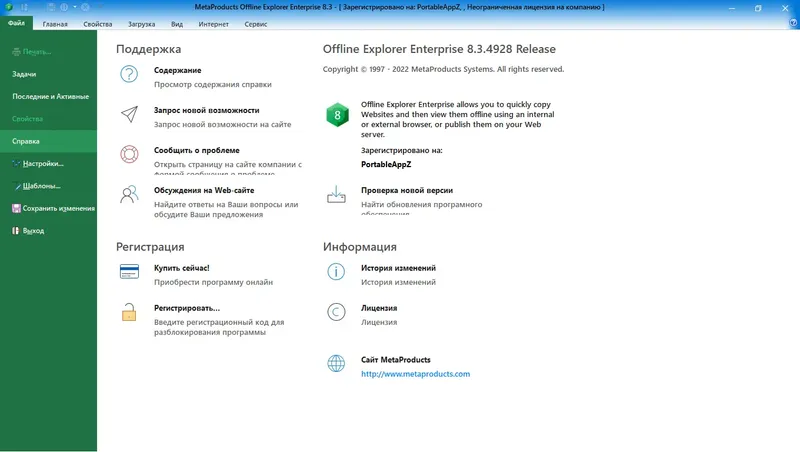Open Обсуждения на Web-сайте
The image size is (800, 452).
(204, 190)
